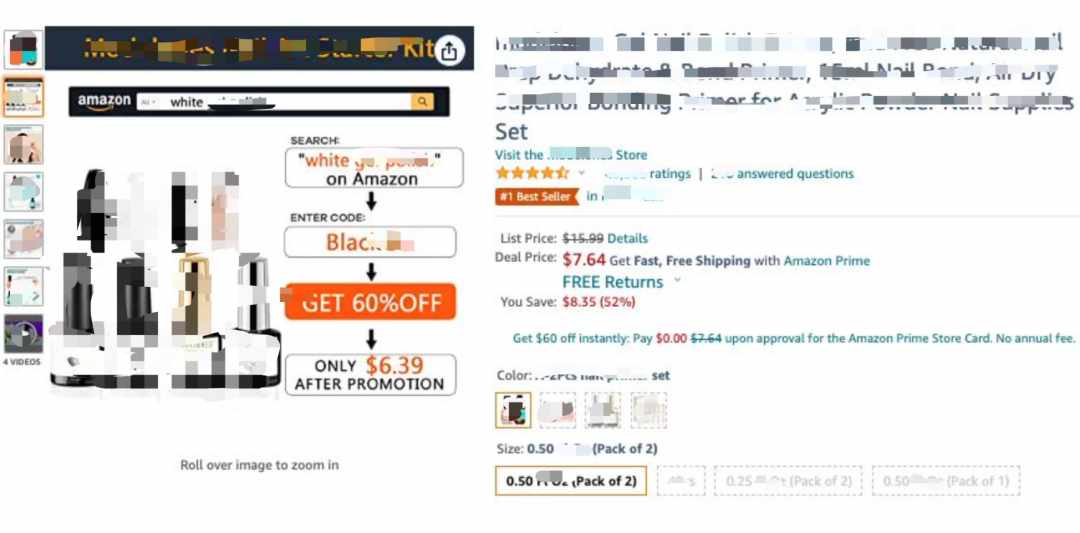The image size is (1080, 533).
Task: Select the 0.50 (Pack of 1) size option
Action: [x=946, y=481]
